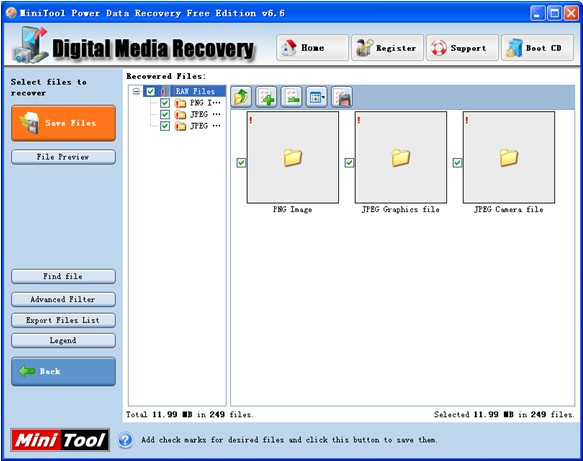Click the RAW Files drive icon in tree
Viewport: 583px width, 461px height.
click(x=165, y=91)
